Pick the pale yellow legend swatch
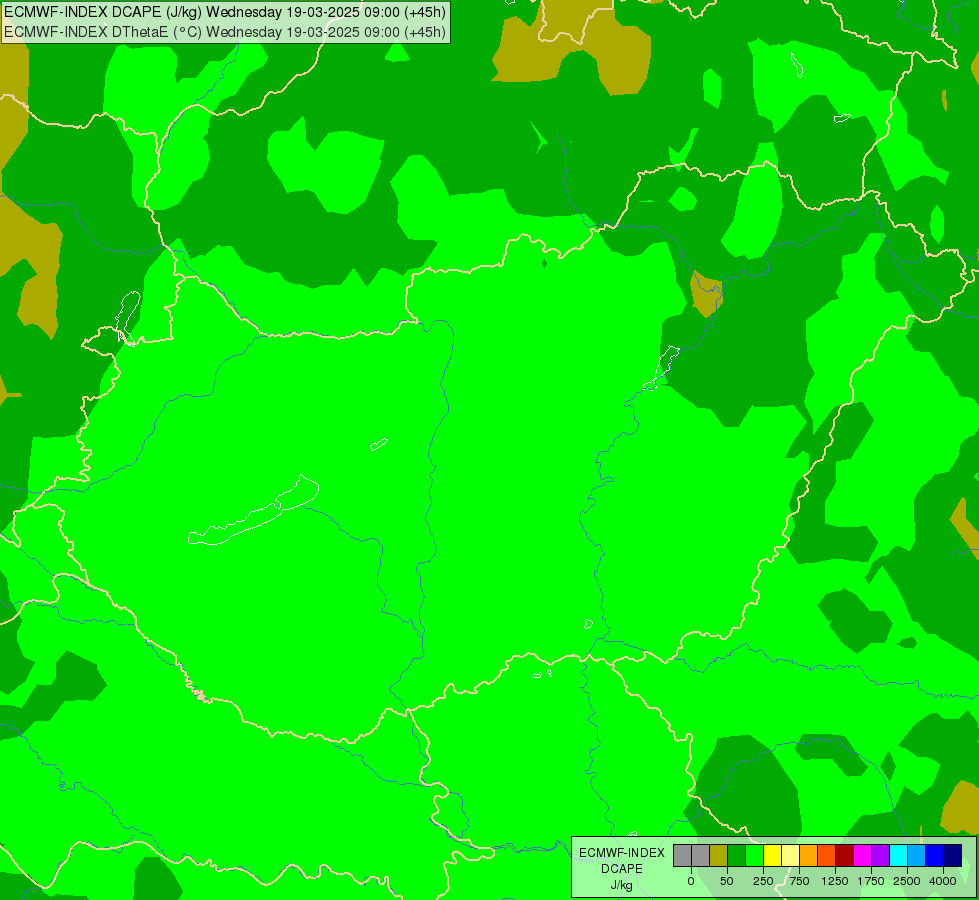This screenshot has width=979, height=900. click(790, 855)
